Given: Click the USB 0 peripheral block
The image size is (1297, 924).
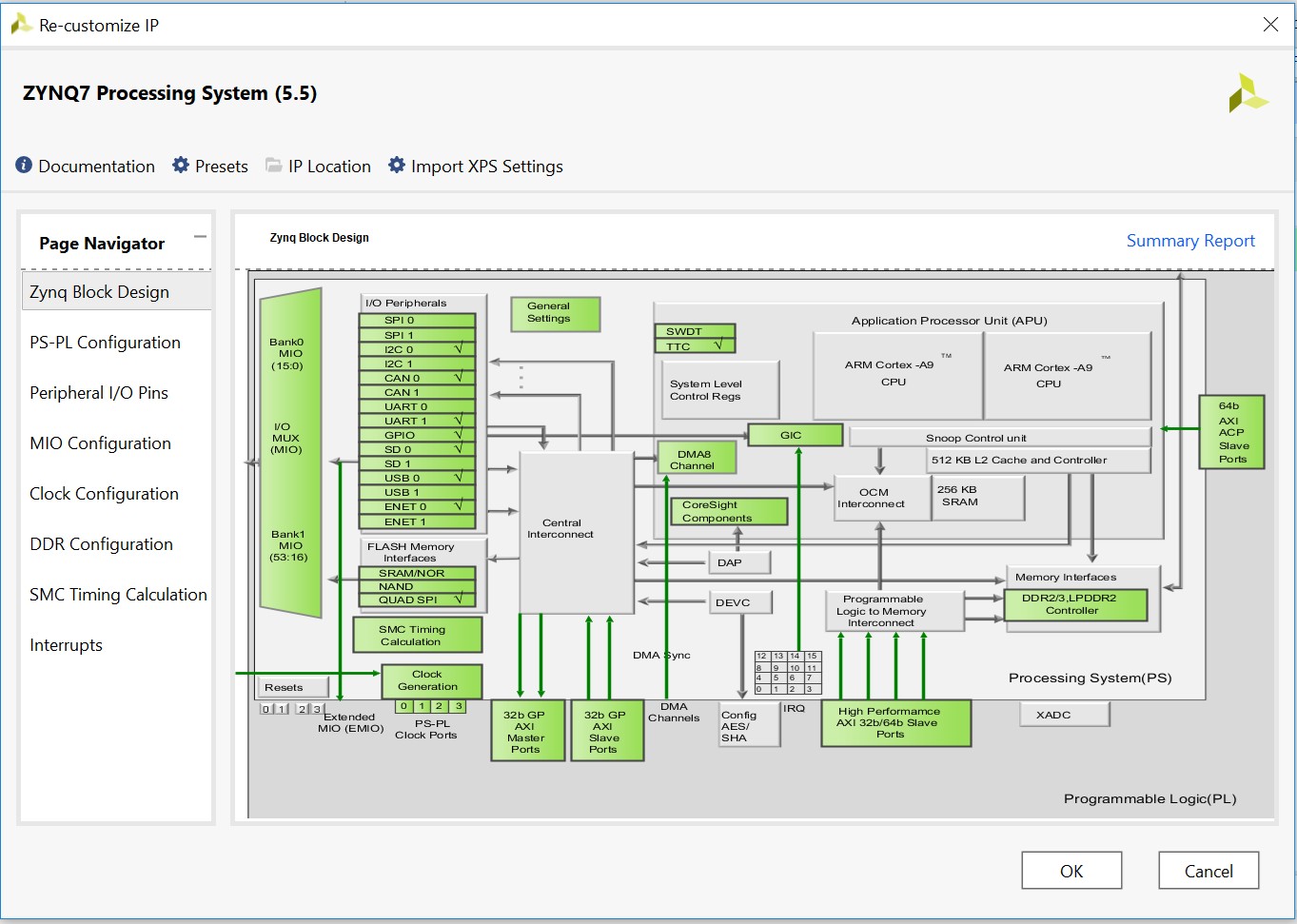Looking at the screenshot, I should click(x=416, y=478).
